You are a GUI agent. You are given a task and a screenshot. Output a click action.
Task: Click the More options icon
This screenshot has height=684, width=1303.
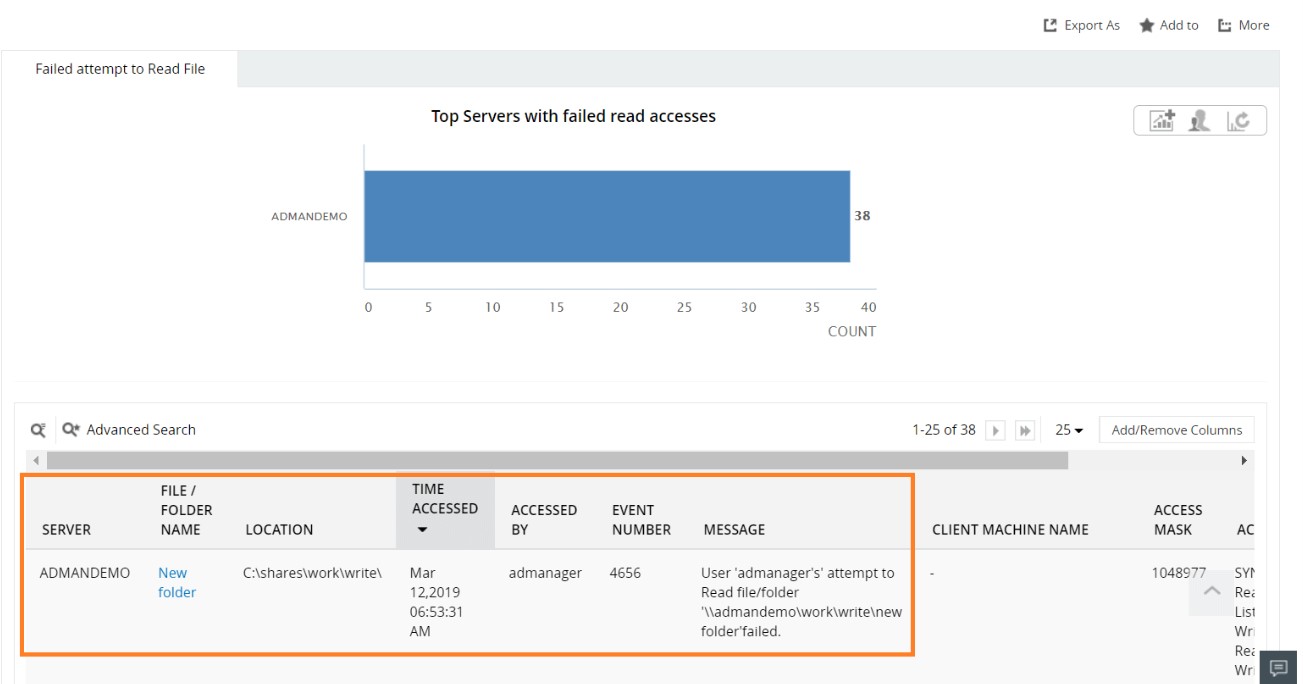coord(1226,25)
